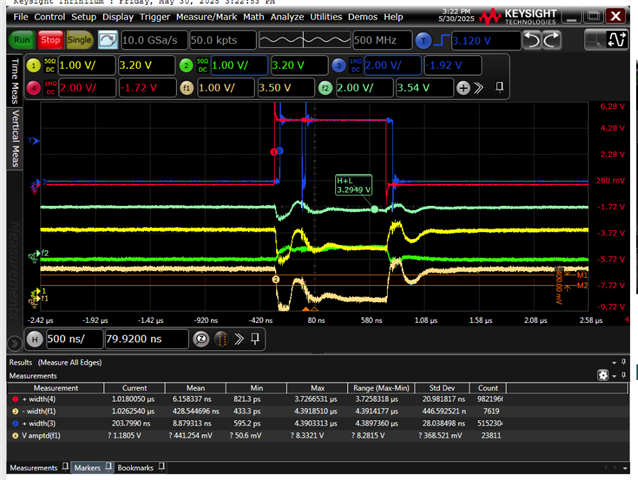Open the Vertical Meas side tab
The height and width of the screenshot is (480, 638).
coord(15,138)
